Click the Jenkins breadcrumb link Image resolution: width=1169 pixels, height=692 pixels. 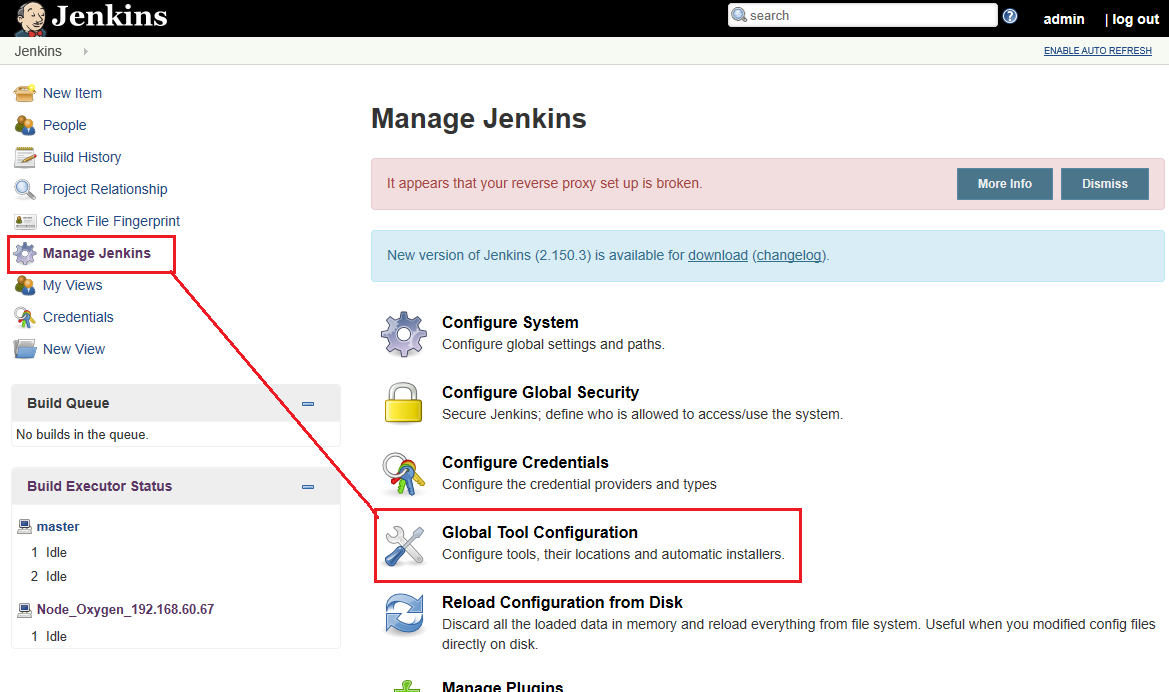[x=38, y=51]
